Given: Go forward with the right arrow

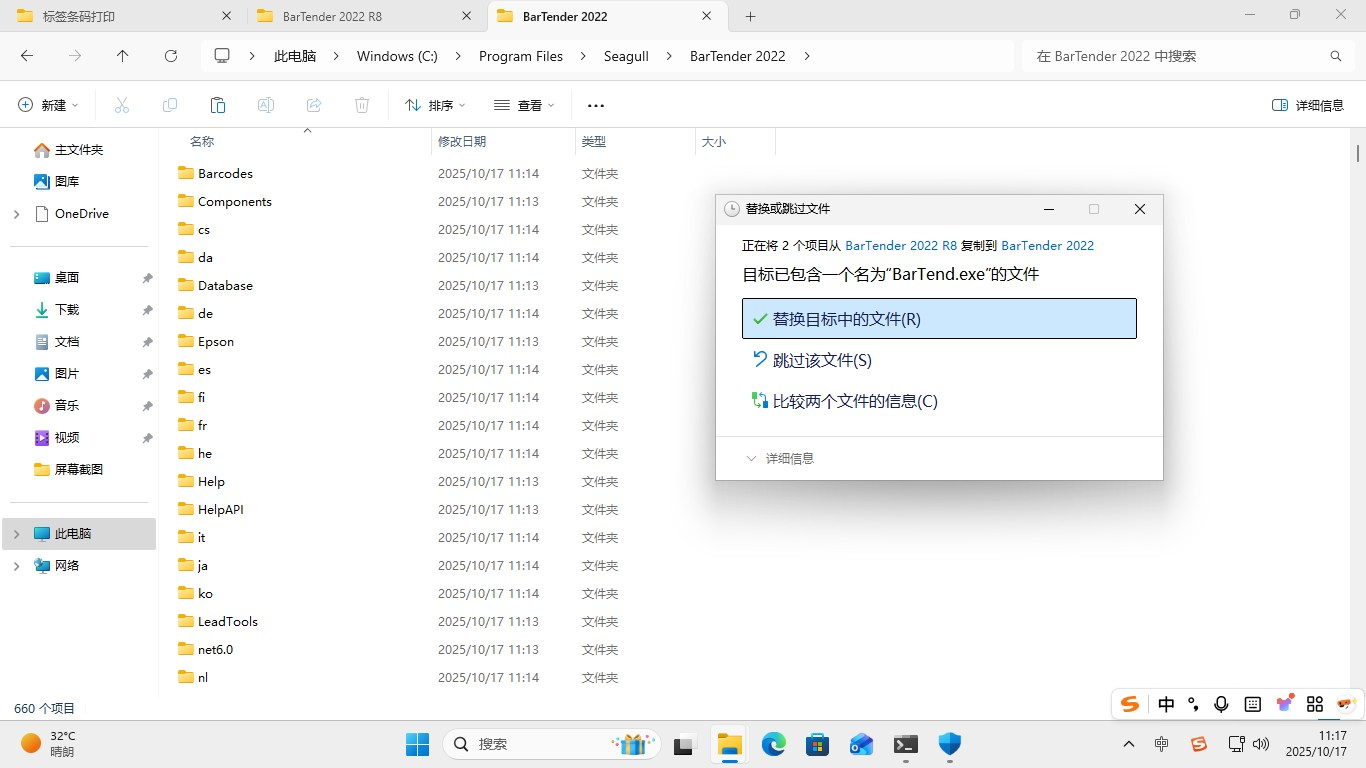Looking at the screenshot, I should click(75, 56).
